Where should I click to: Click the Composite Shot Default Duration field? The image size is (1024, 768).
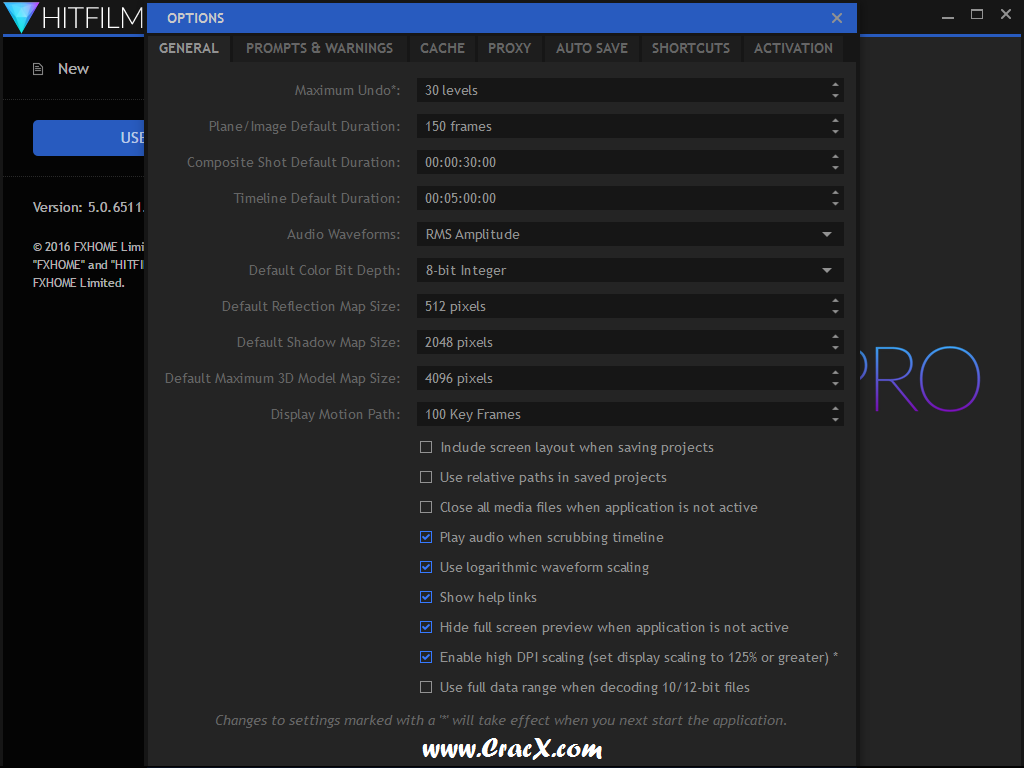point(620,162)
